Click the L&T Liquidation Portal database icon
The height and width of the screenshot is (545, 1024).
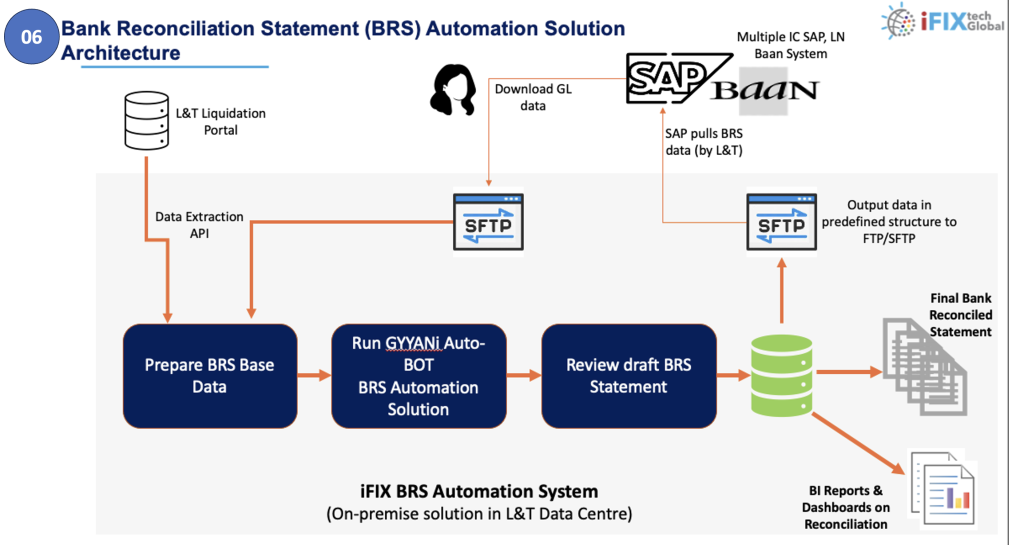[147, 120]
